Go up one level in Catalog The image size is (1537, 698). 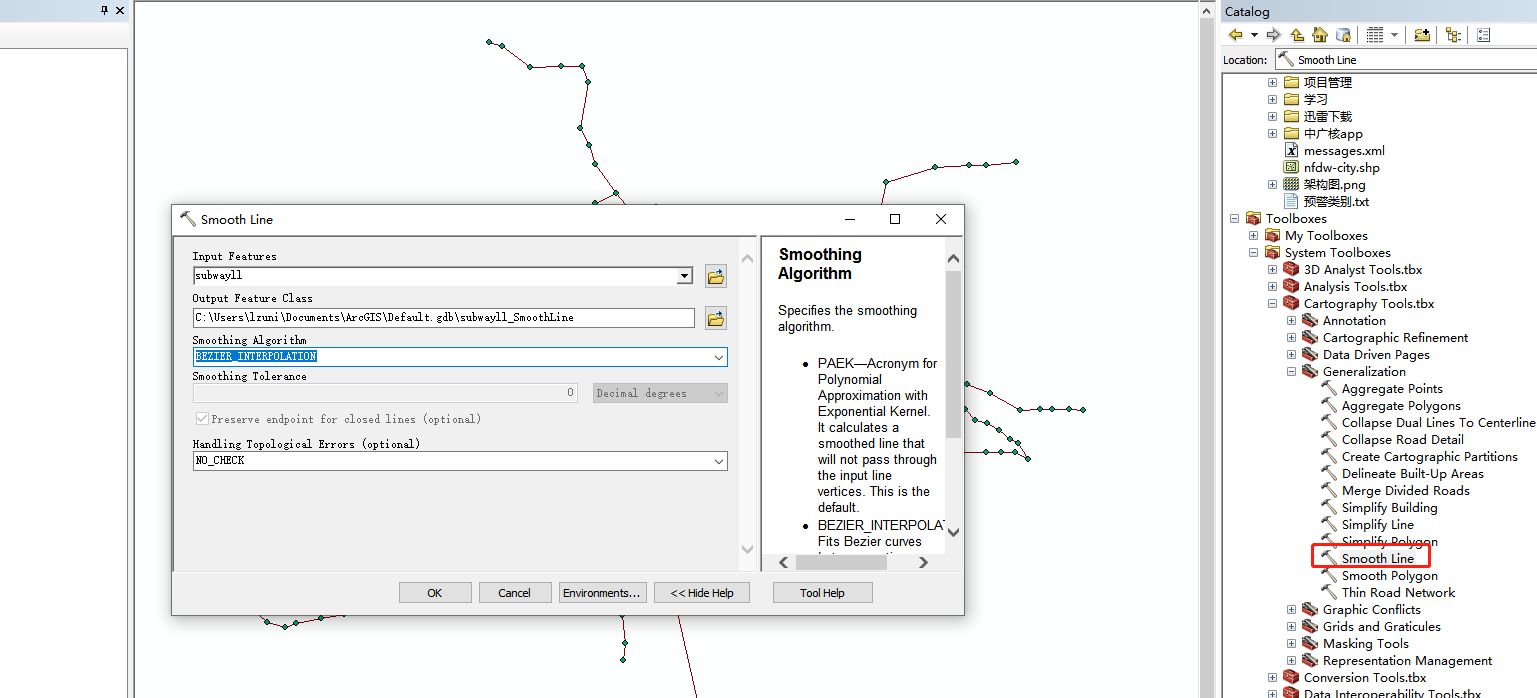coord(1297,35)
